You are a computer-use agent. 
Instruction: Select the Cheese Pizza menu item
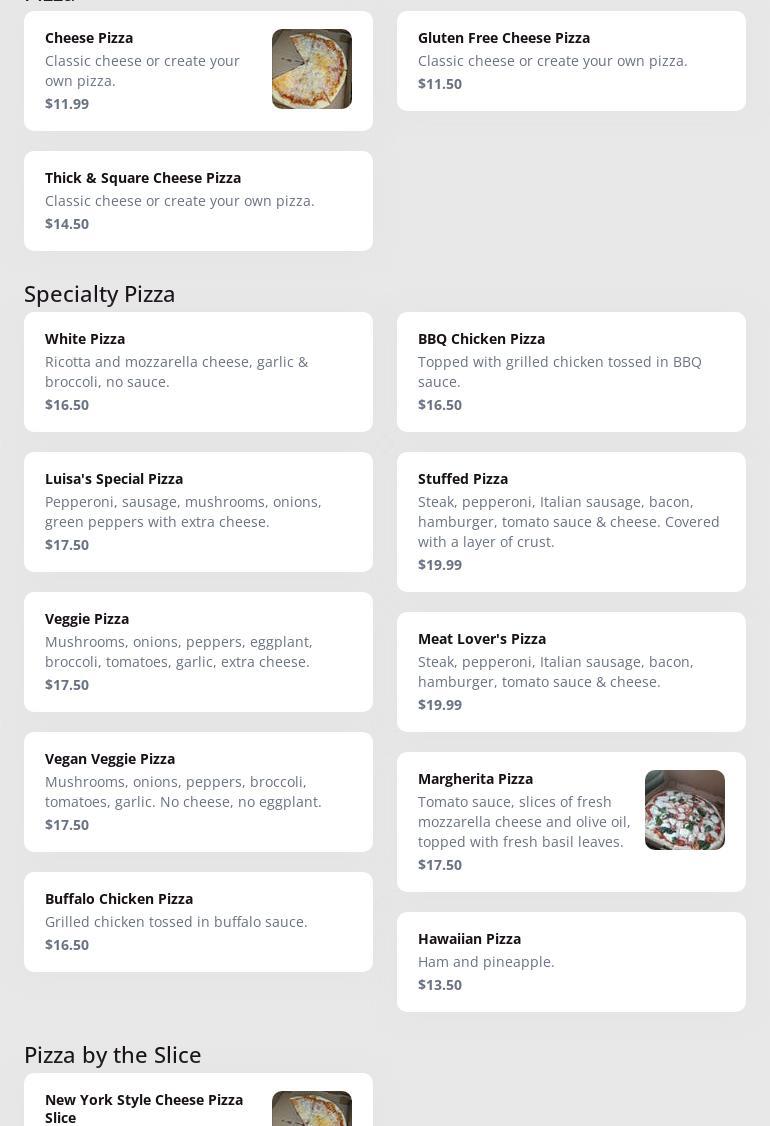(150, 70)
